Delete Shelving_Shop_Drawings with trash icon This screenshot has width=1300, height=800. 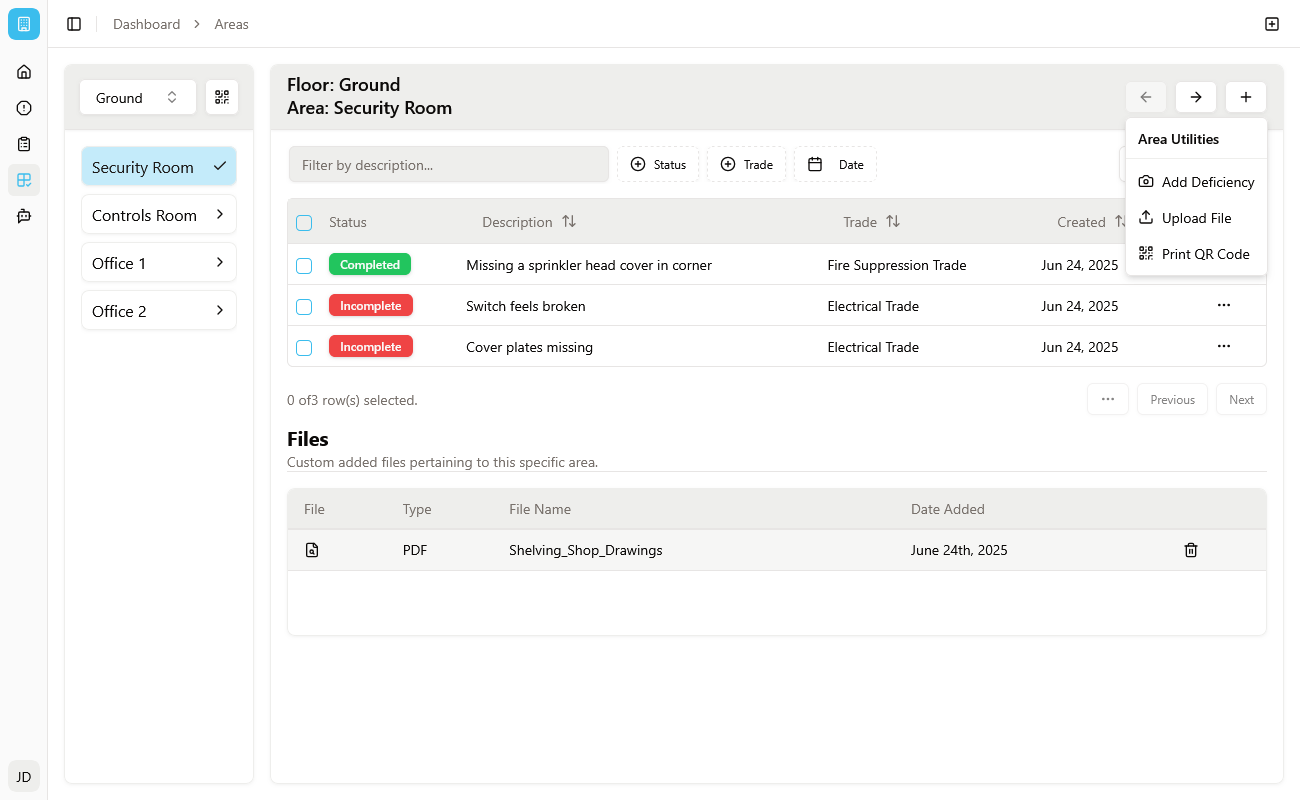pyautogui.click(x=1191, y=550)
